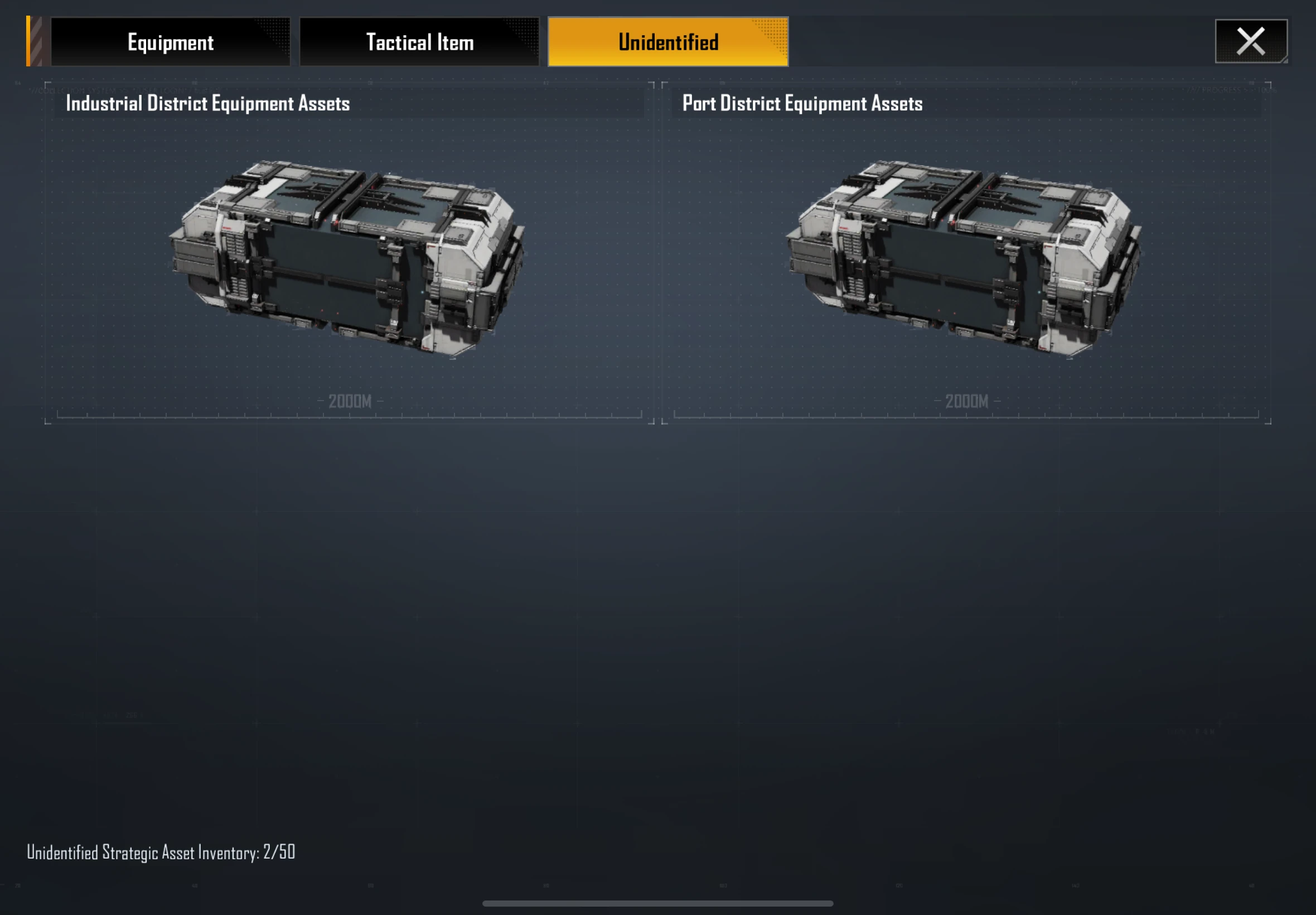Click empty inventory area below the crates
The height and width of the screenshot is (915, 1316).
pyautogui.click(x=657, y=630)
